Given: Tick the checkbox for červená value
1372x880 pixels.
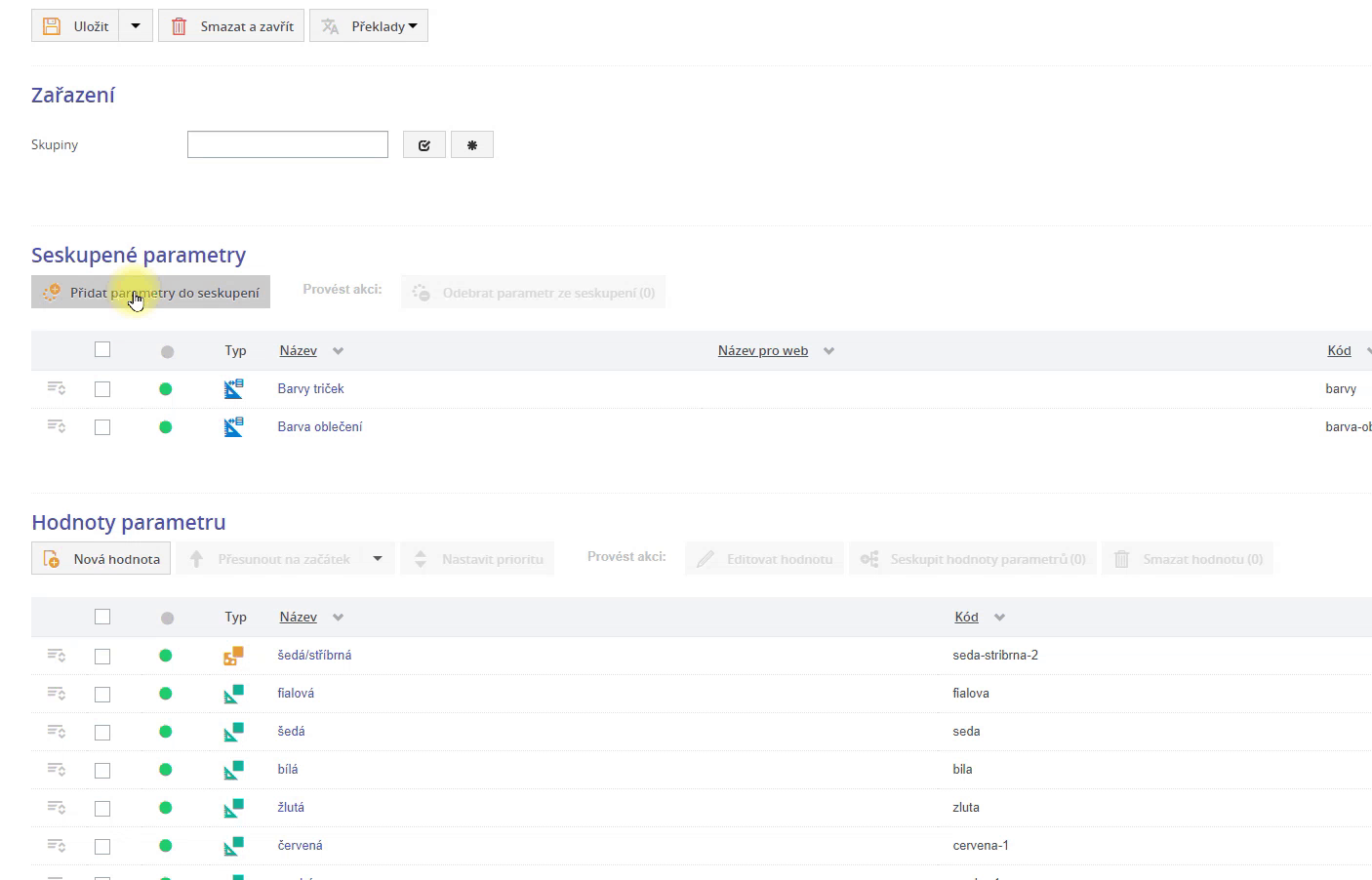Looking at the screenshot, I should (102, 847).
